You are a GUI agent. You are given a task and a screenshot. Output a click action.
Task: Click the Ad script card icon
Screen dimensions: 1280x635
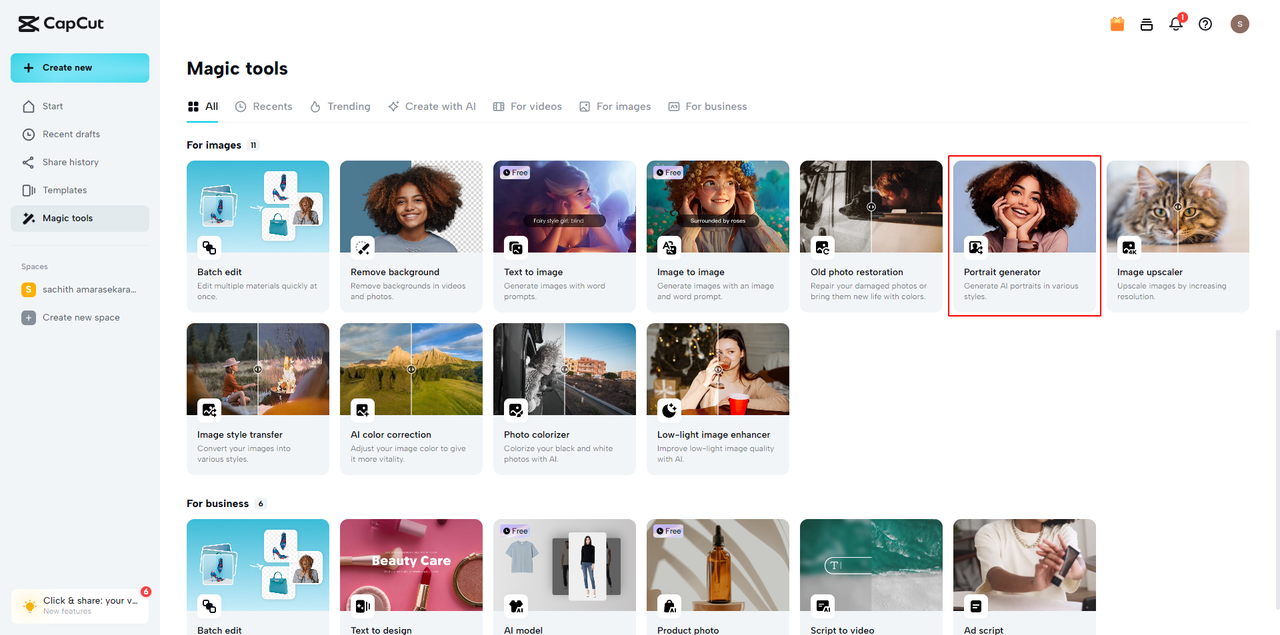point(976,606)
